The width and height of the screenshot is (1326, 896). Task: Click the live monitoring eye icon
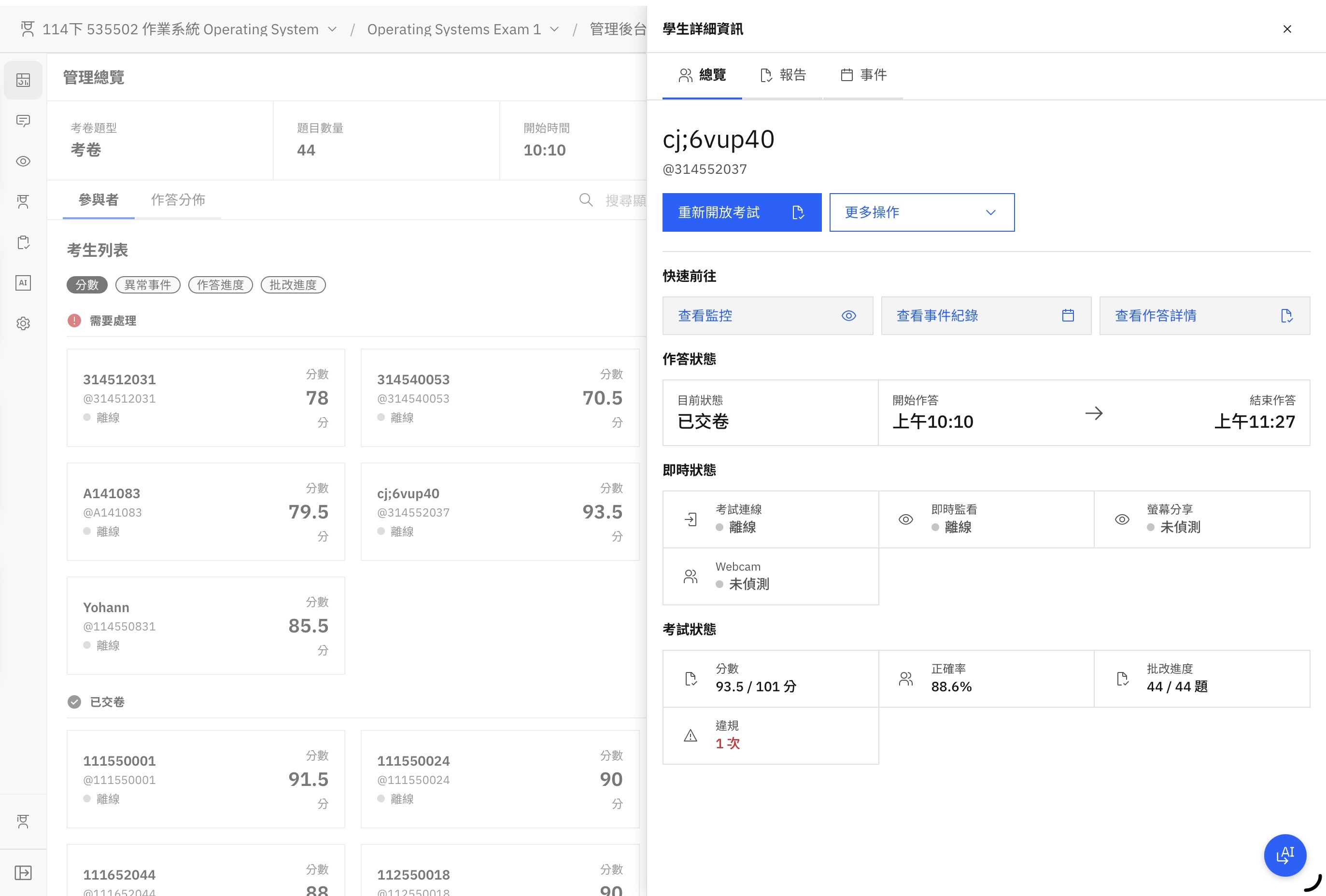click(906, 519)
